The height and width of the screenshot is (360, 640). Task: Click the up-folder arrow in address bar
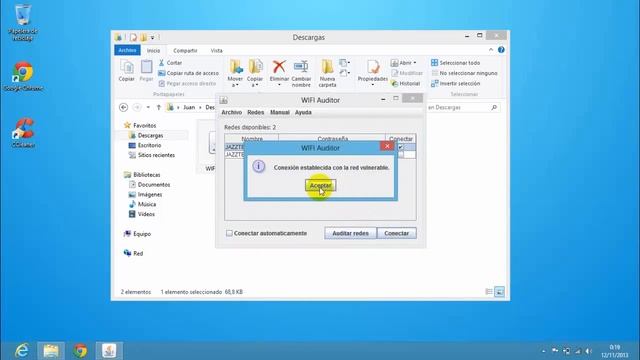click(159, 107)
